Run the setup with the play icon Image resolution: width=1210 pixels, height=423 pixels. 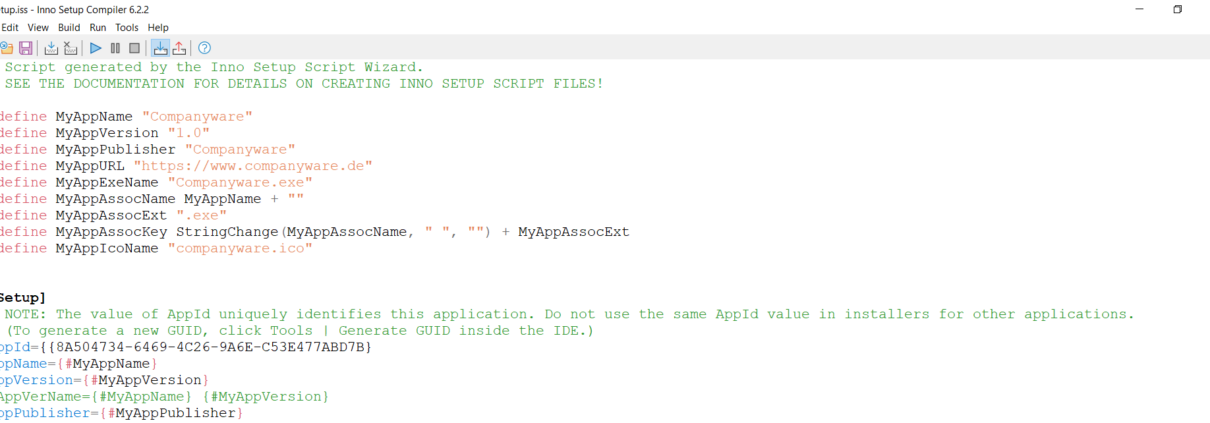pyautogui.click(x=96, y=48)
